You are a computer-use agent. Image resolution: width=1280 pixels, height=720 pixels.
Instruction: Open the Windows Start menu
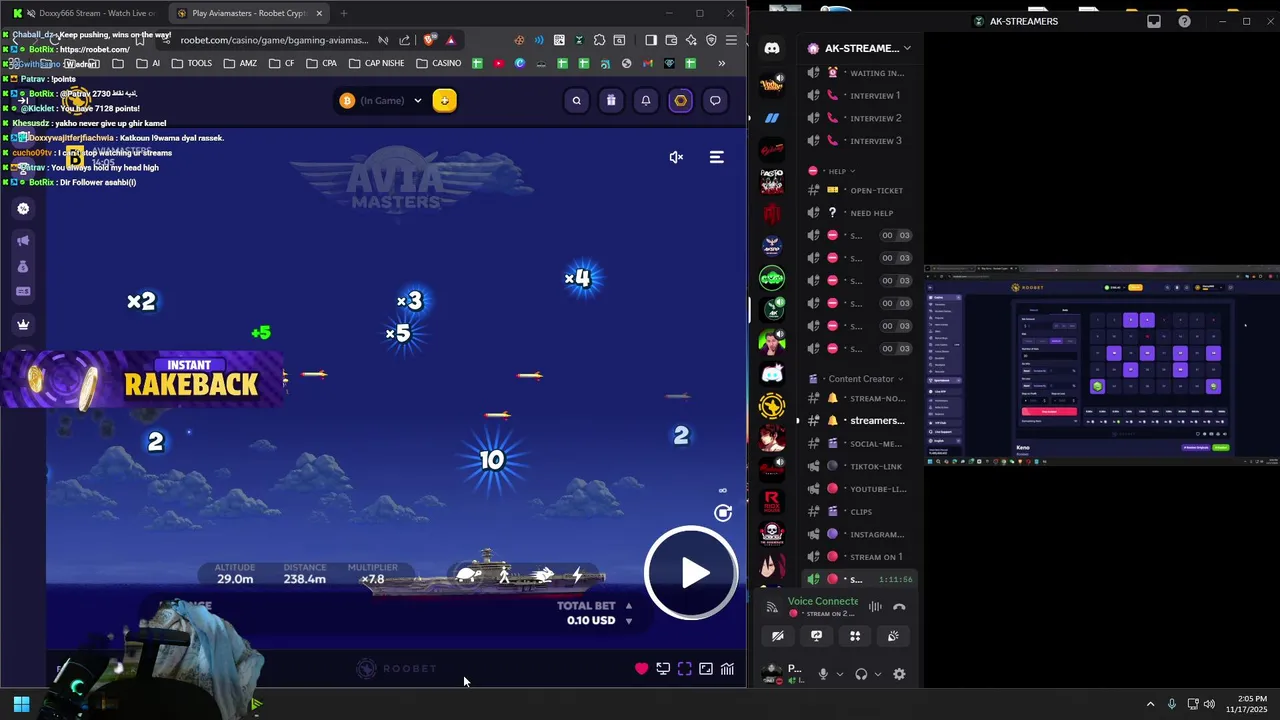[x=21, y=704]
